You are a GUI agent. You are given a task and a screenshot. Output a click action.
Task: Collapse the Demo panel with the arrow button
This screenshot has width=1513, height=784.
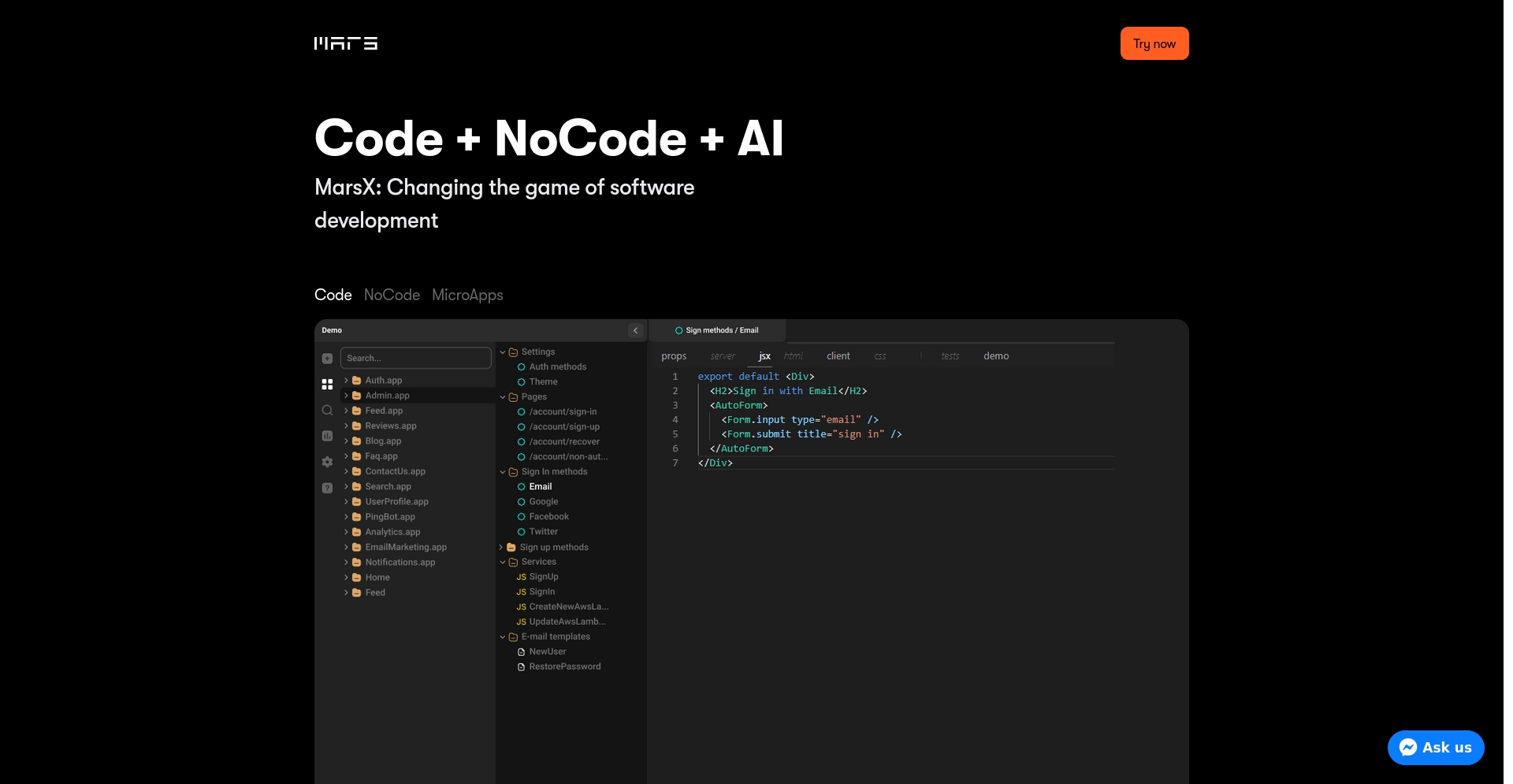(636, 330)
